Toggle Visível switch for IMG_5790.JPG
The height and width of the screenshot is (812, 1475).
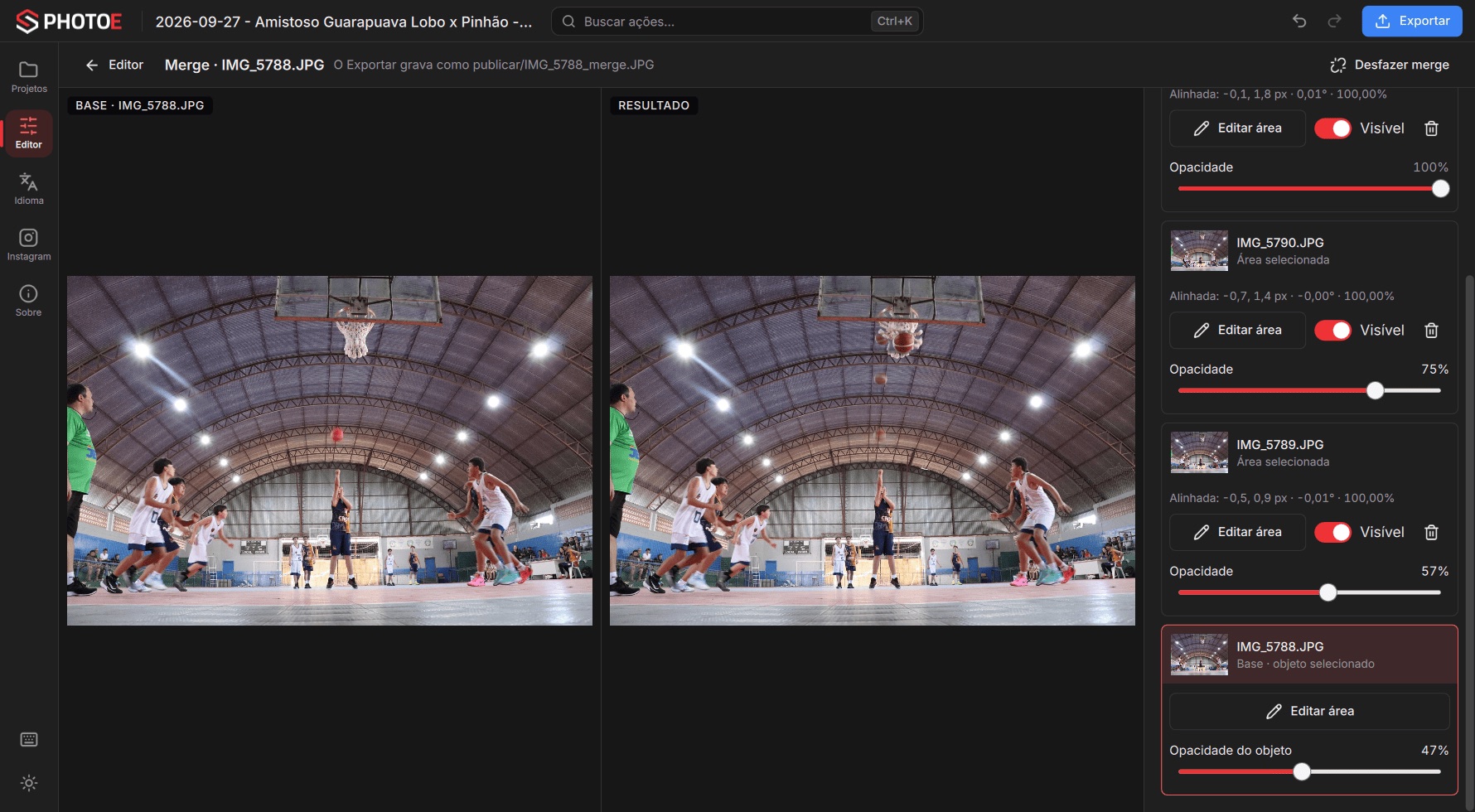[1332, 331]
